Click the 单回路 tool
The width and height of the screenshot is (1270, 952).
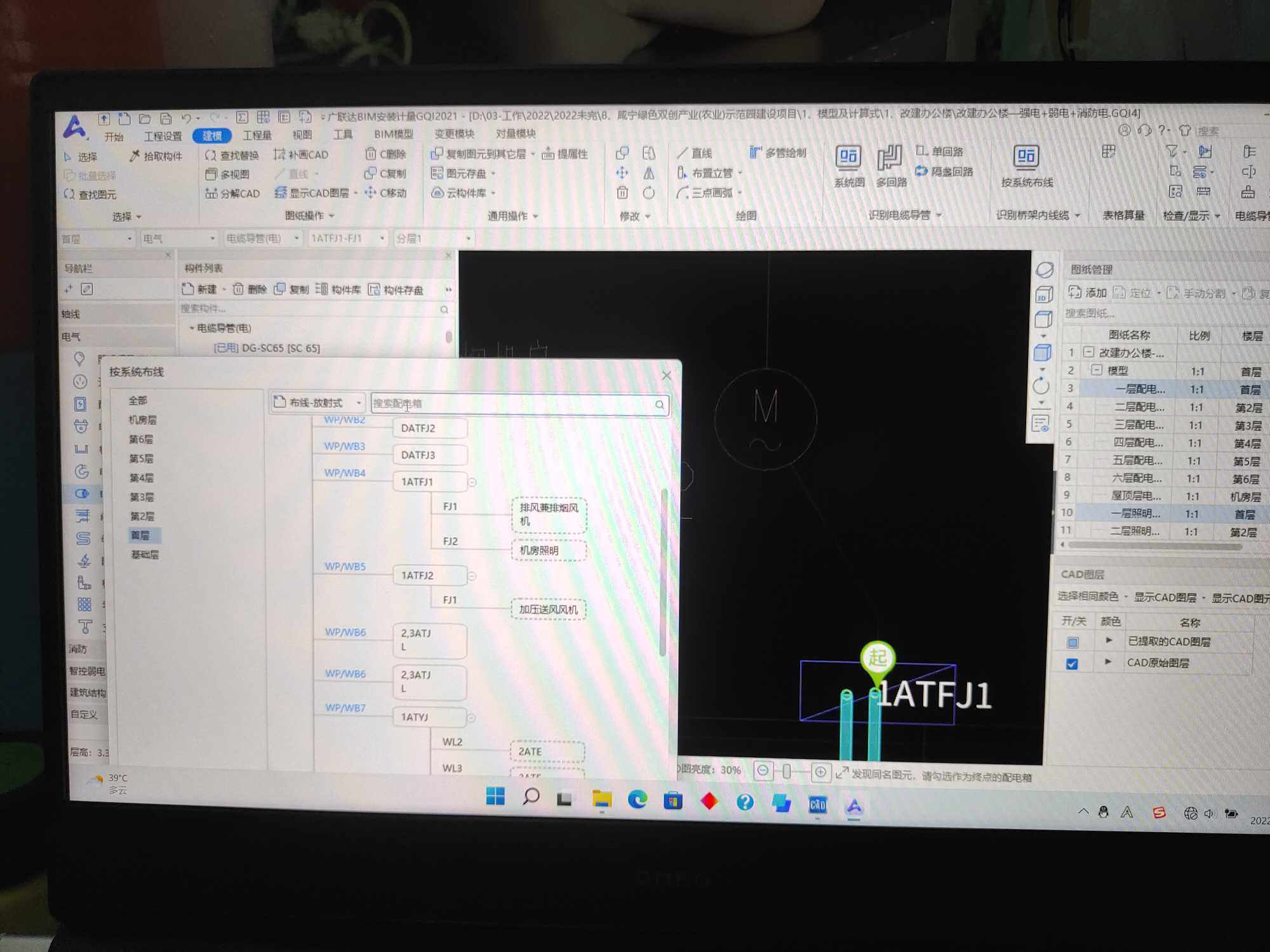939,152
